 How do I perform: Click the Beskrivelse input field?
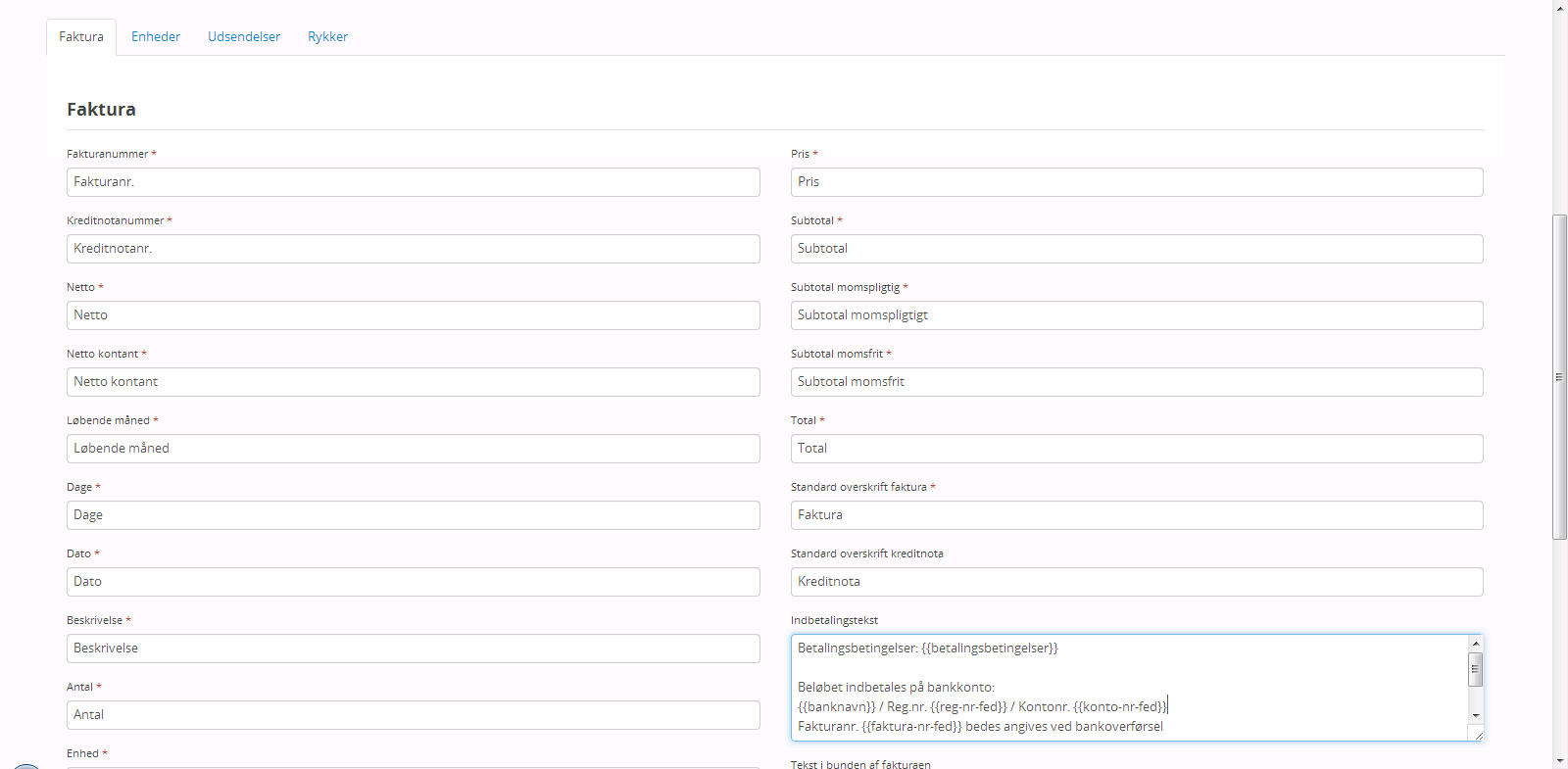413,649
